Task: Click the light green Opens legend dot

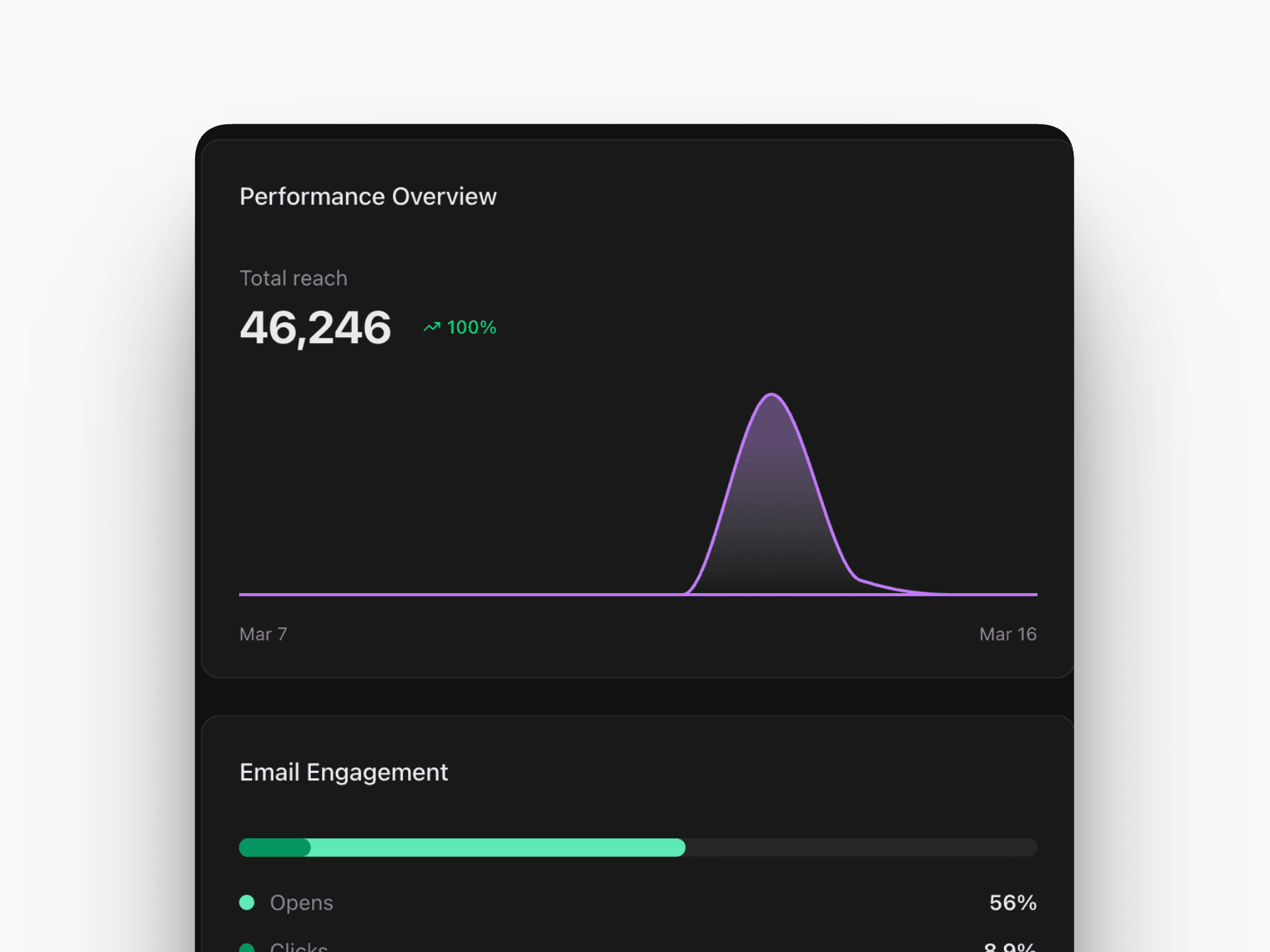Action: tap(247, 902)
